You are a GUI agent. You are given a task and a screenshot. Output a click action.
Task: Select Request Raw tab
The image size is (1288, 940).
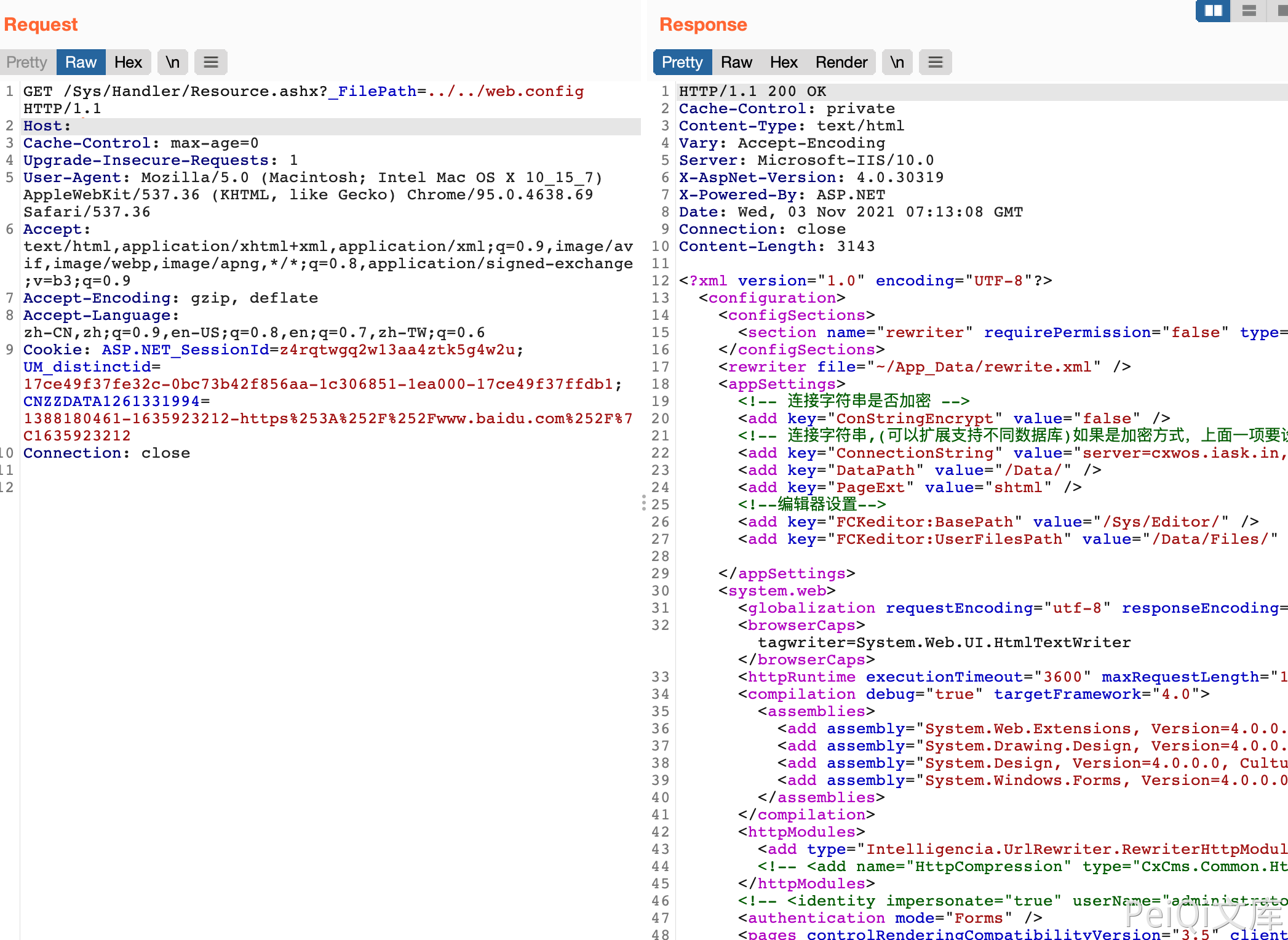81,62
